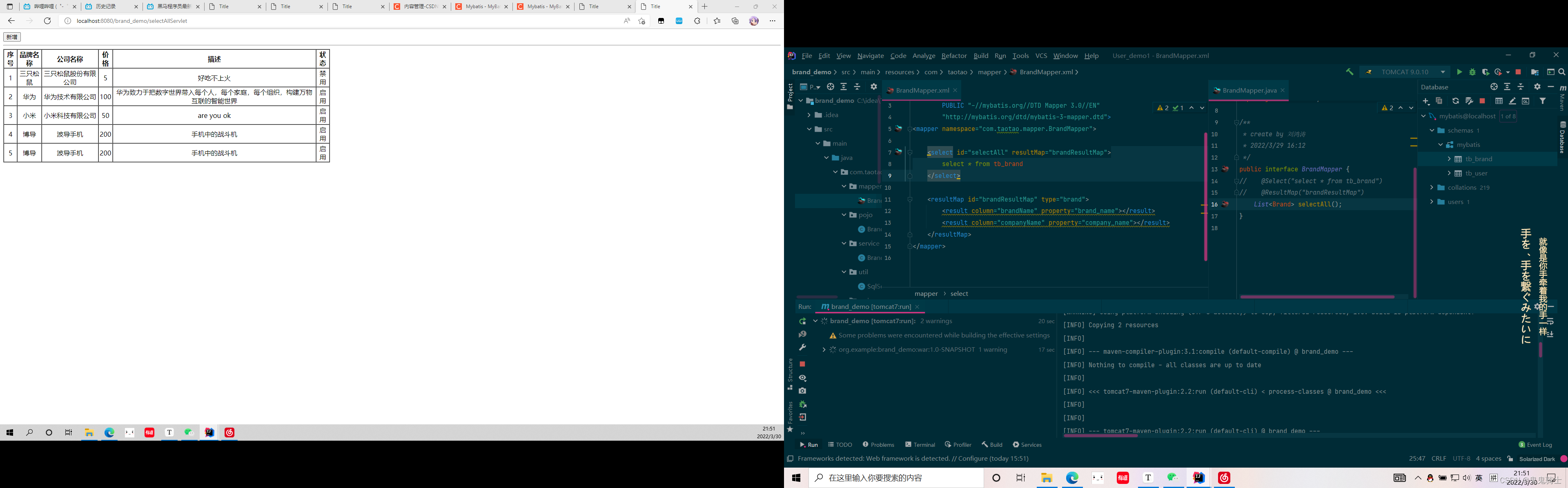Toggle the Project tool window side button

[790, 97]
